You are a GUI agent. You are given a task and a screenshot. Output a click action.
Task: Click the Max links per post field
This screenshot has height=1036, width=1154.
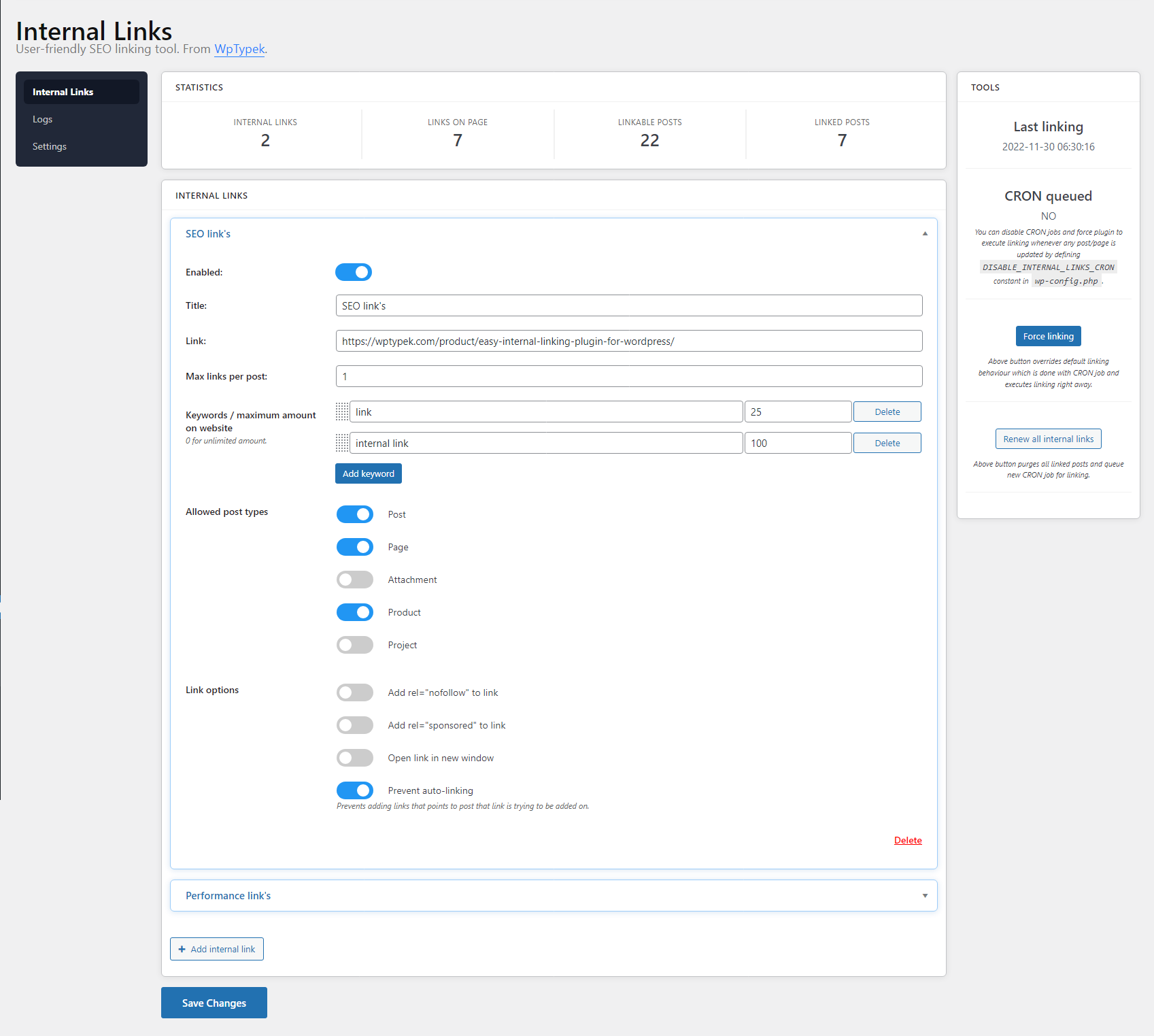(x=628, y=376)
